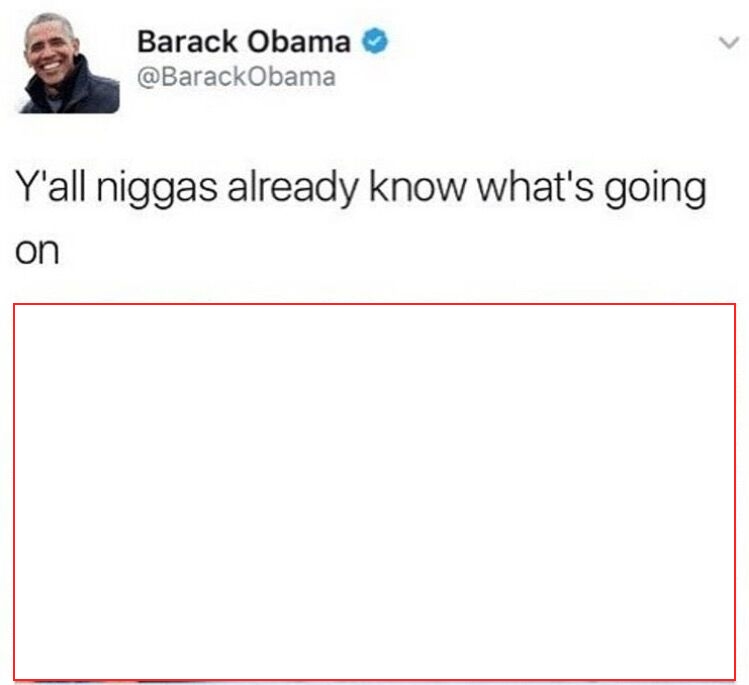The width and height of the screenshot is (749, 685).
Task: Click the top red border of the media box
Action: (x=374, y=304)
